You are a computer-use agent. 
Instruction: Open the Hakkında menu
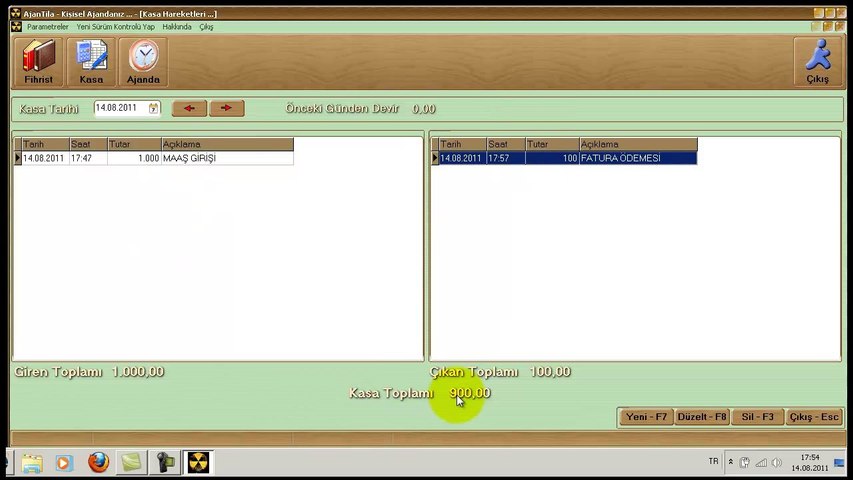(x=177, y=27)
